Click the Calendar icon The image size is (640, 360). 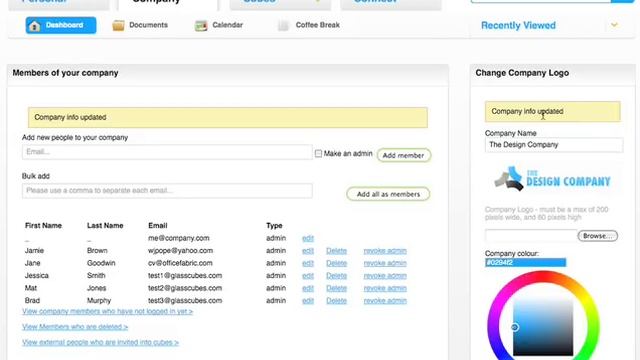(201, 26)
